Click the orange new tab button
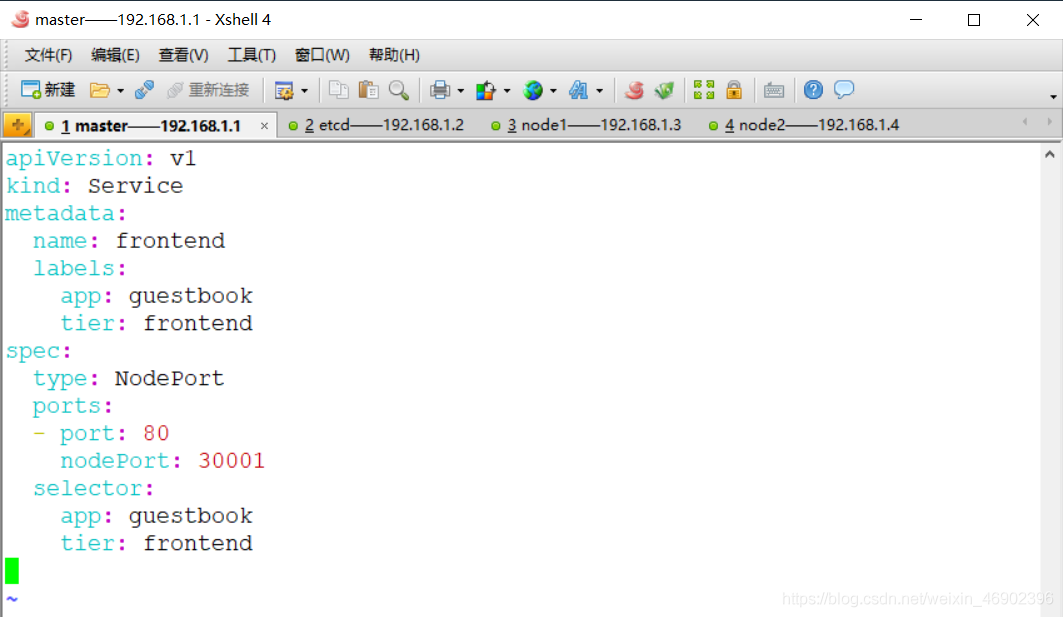The image size is (1063, 617). coord(18,125)
